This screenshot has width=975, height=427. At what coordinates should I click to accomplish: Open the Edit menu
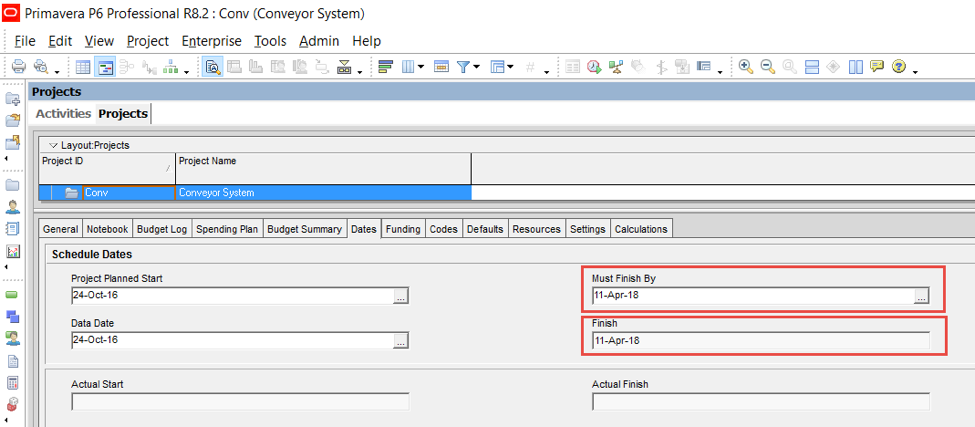(x=60, y=41)
